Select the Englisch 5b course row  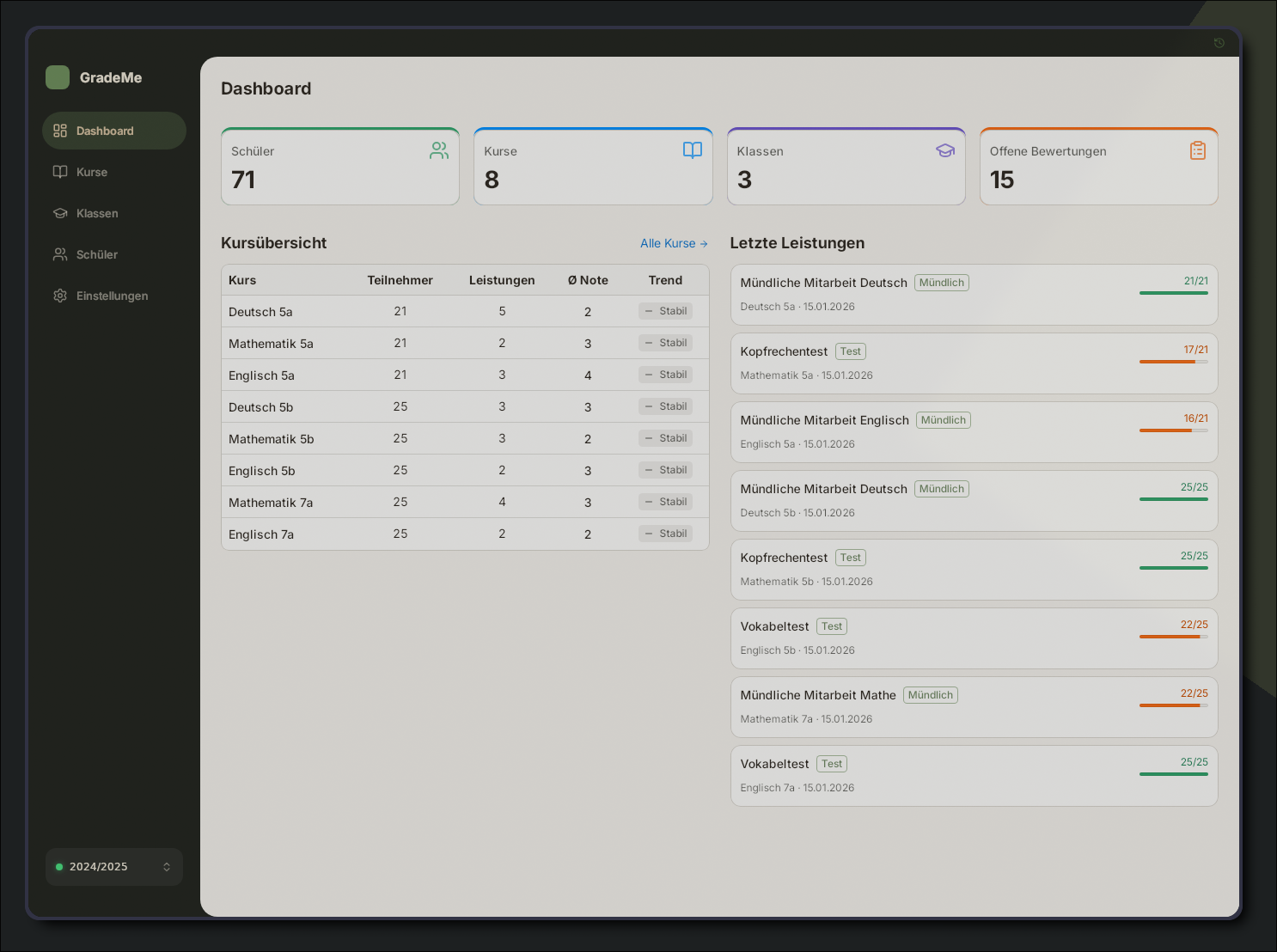coord(465,471)
